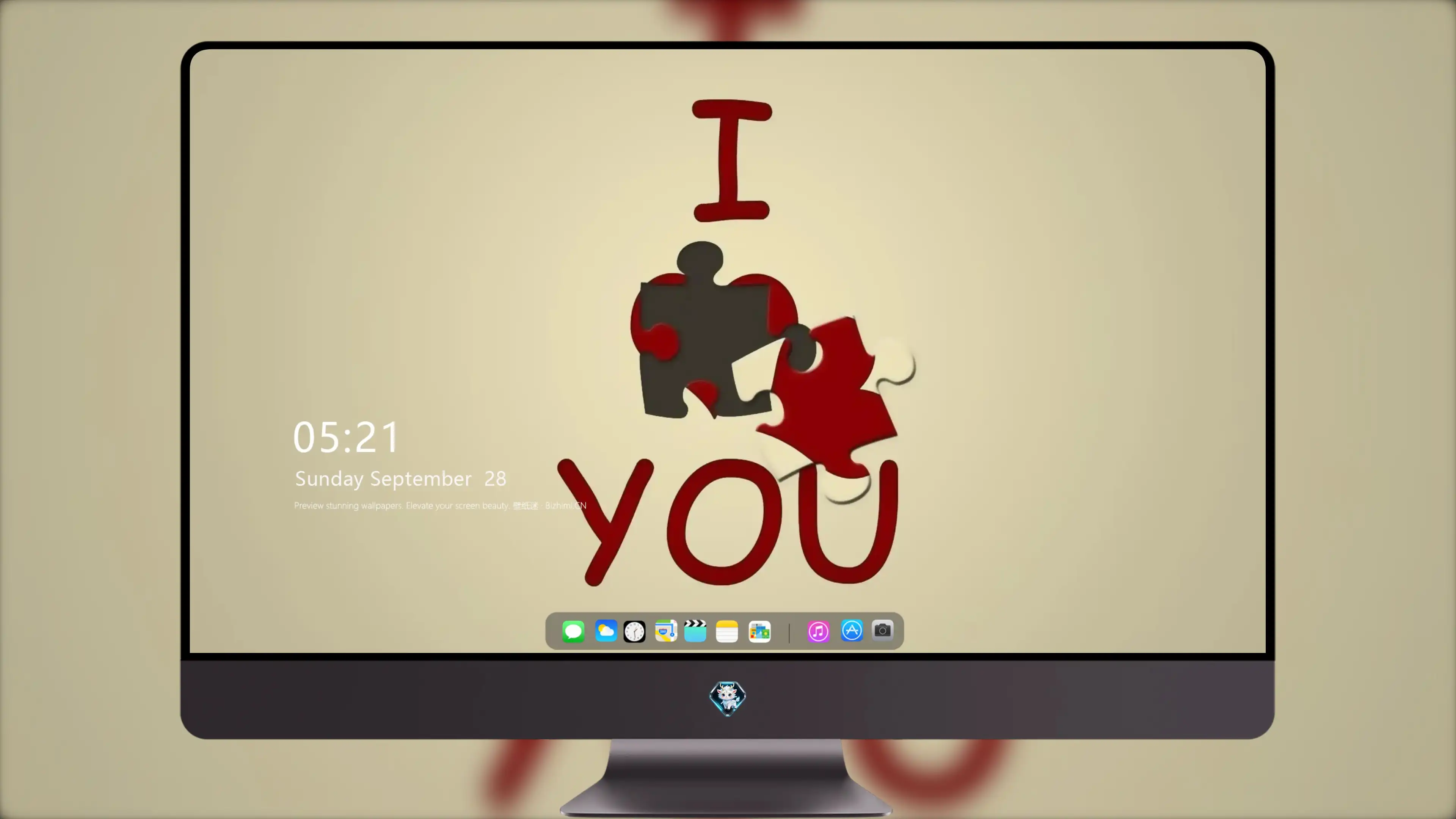Open the Maps app in the dock
Viewport: 1456px width, 819px height.
tap(666, 631)
